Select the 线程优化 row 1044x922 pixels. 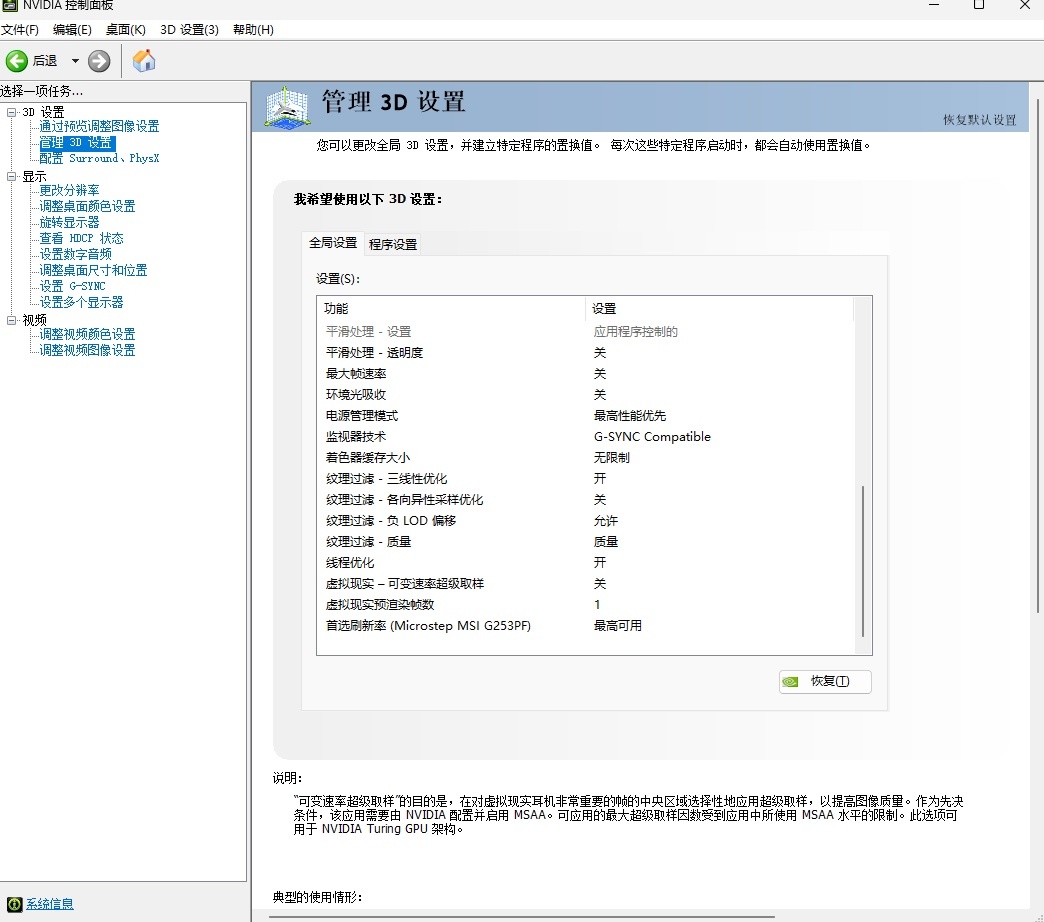coord(586,563)
